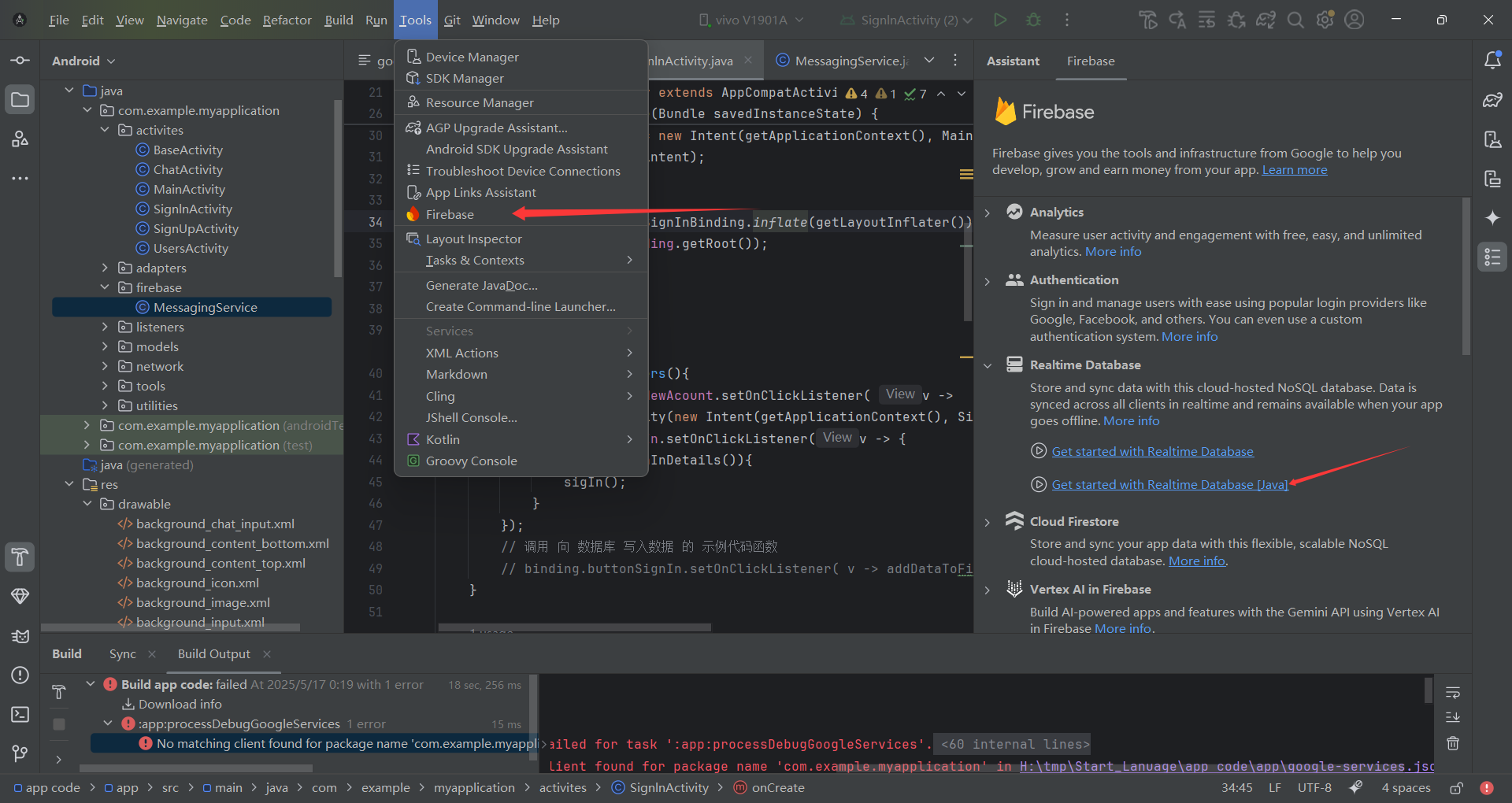Collapse the activites package folder
The width and height of the screenshot is (1512, 803).
tap(105, 130)
